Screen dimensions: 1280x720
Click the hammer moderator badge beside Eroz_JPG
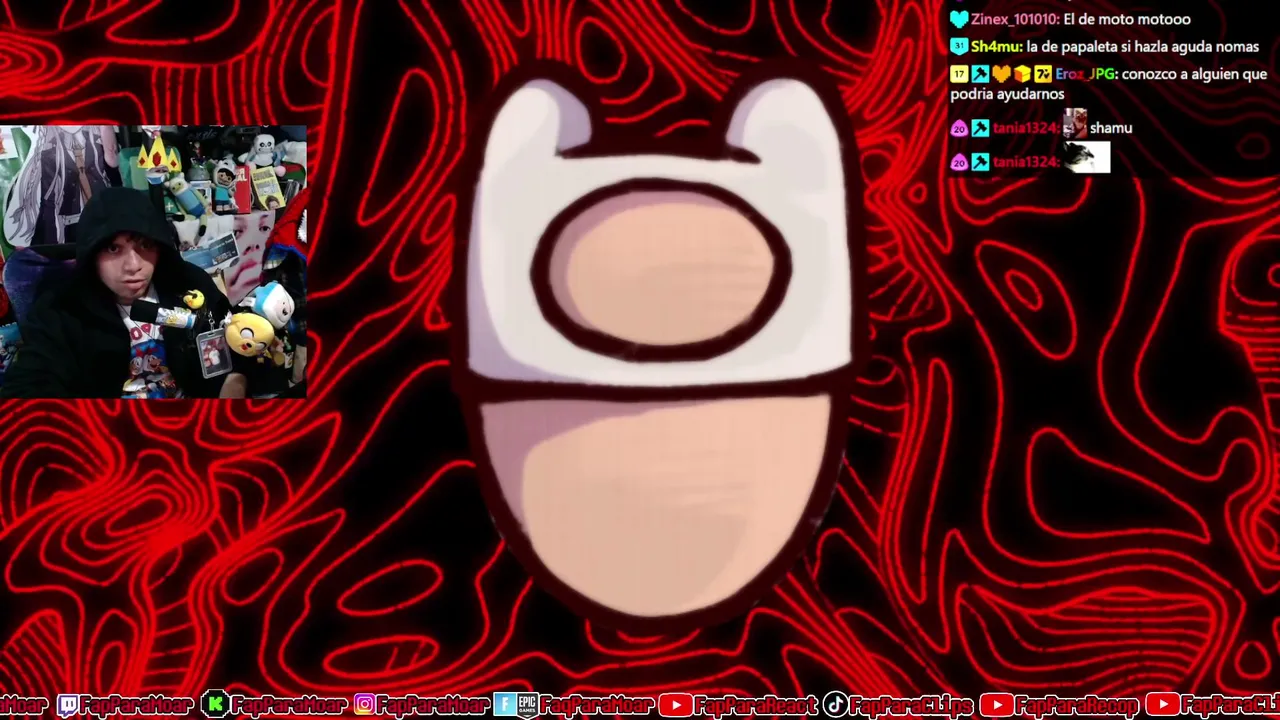tap(980, 74)
